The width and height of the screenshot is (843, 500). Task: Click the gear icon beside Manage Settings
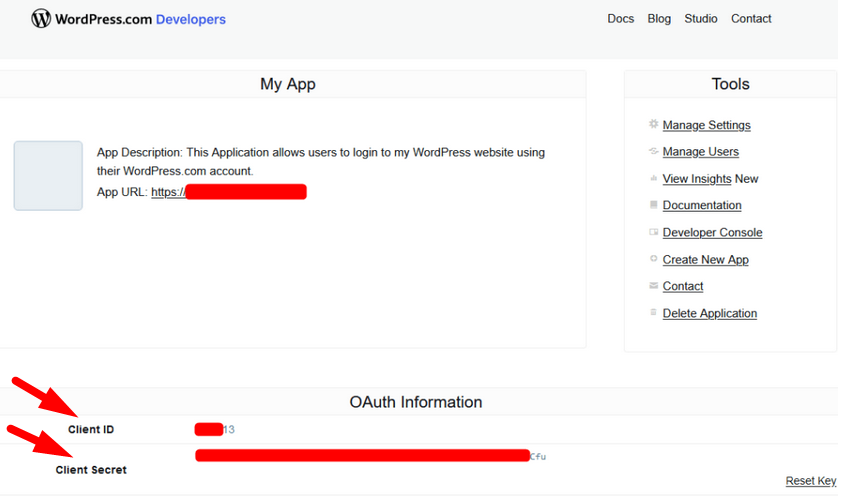[653, 124]
